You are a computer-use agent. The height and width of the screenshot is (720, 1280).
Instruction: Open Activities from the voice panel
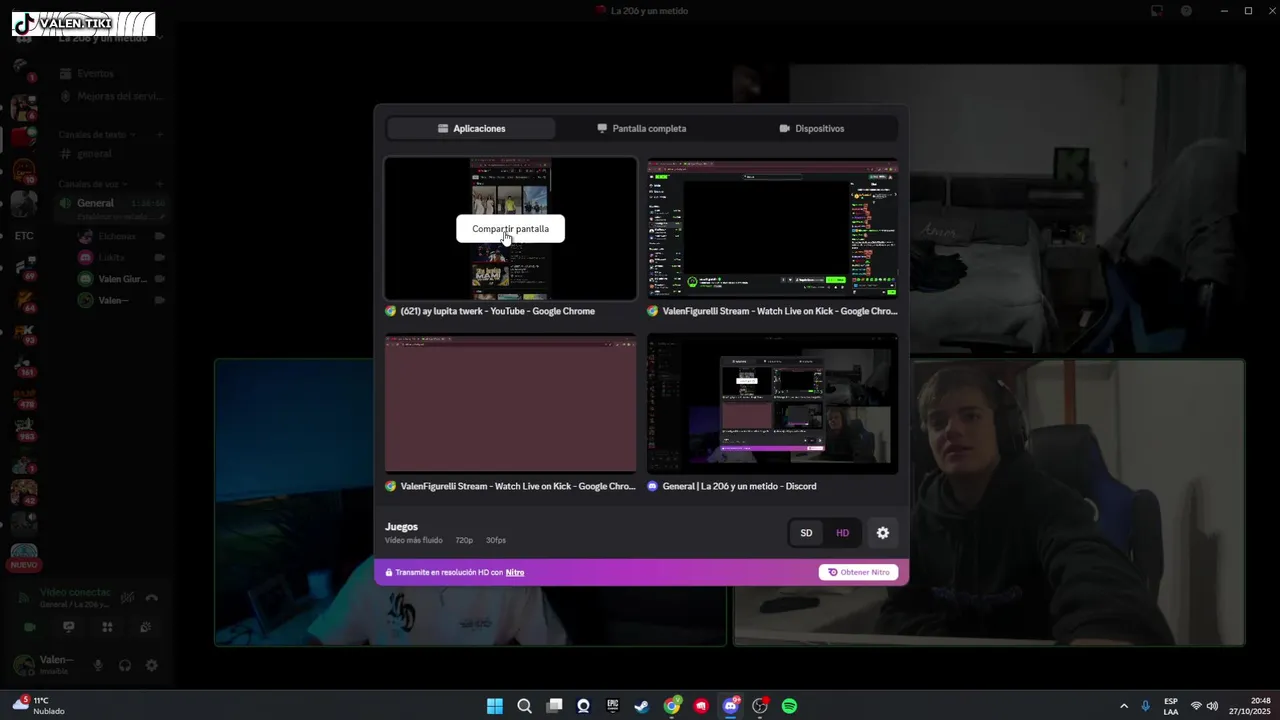coord(107,627)
